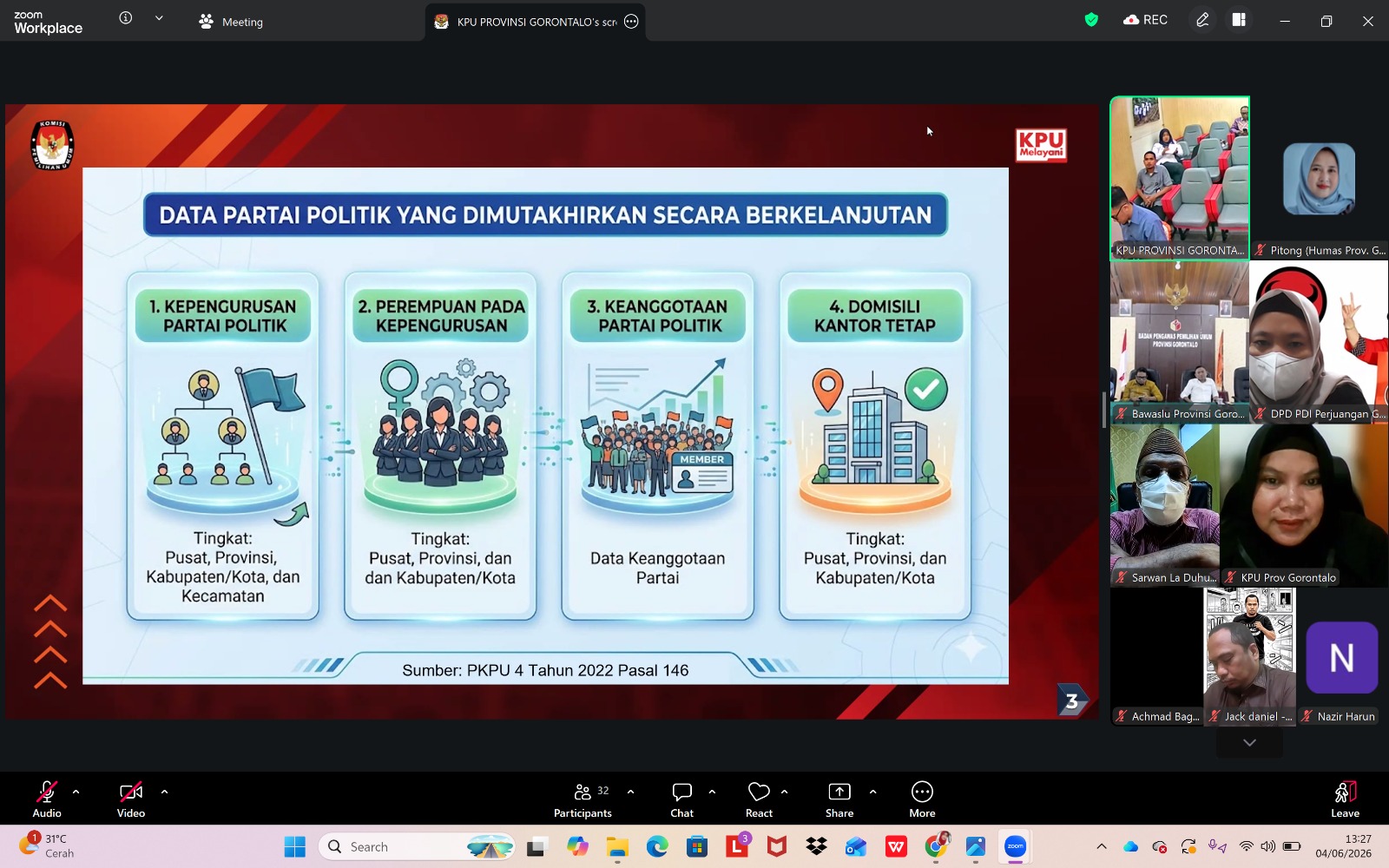Open the Chat panel
The image size is (1389, 868).
click(x=681, y=799)
